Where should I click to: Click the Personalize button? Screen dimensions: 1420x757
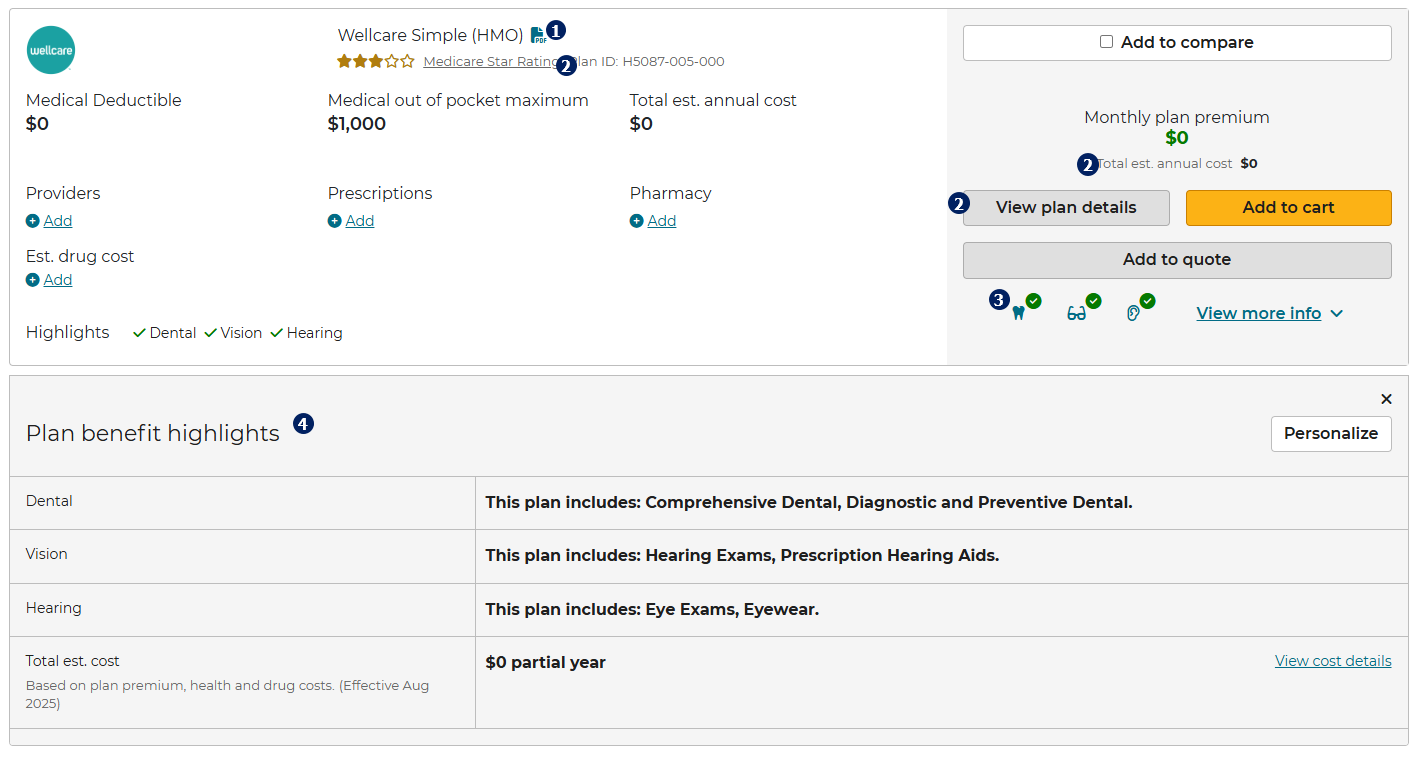pyautogui.click(x=1330, y=434)
